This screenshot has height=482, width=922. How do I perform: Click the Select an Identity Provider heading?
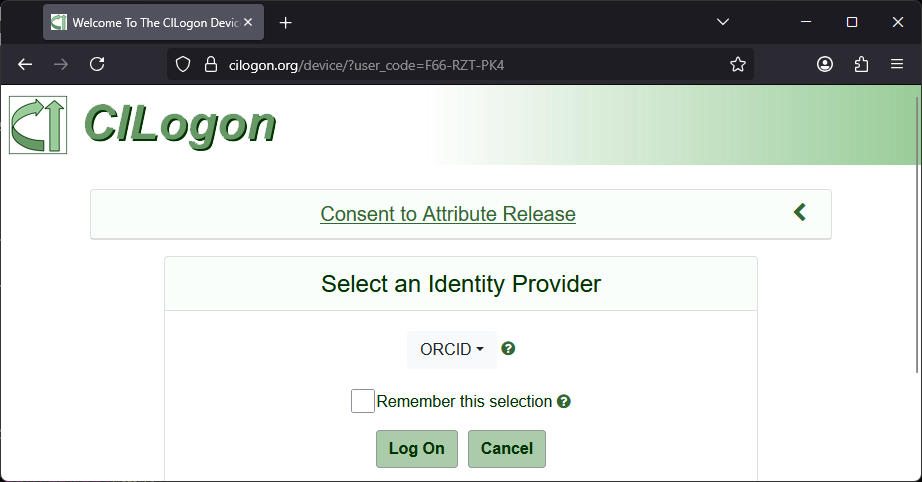click(x=461, y=284)
